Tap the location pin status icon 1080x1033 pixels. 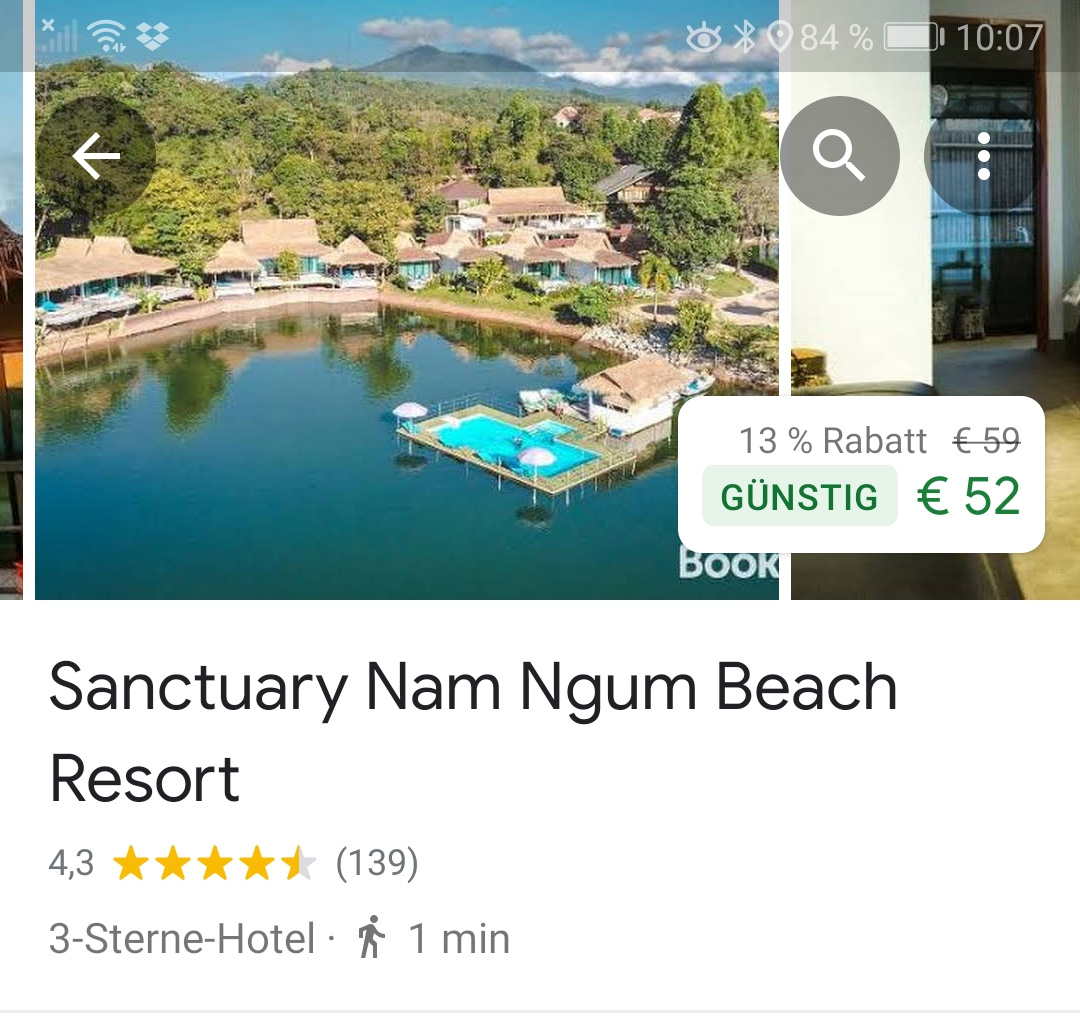point(778,36)
